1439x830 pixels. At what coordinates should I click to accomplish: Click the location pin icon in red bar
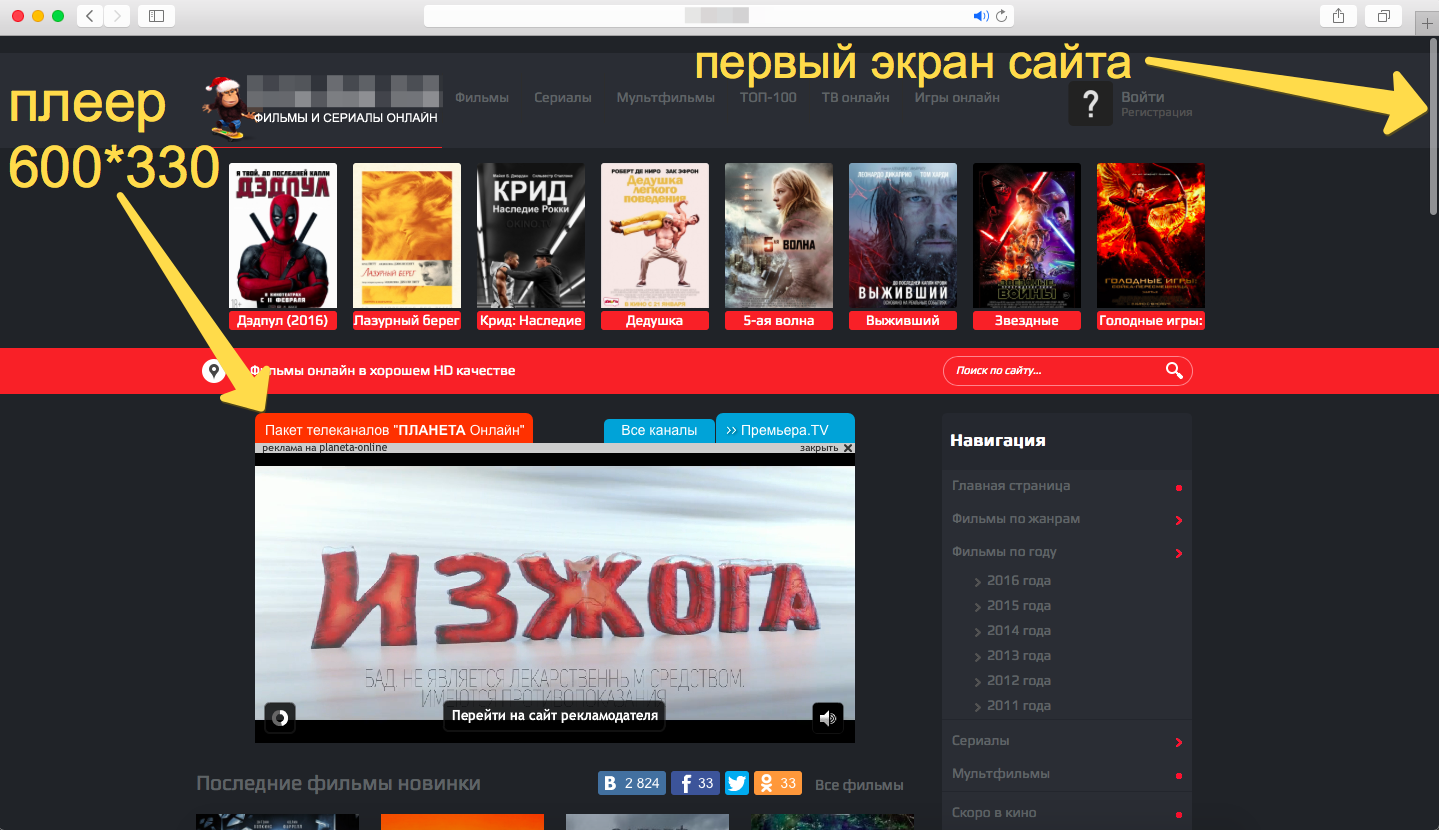(x=214, y=371)
